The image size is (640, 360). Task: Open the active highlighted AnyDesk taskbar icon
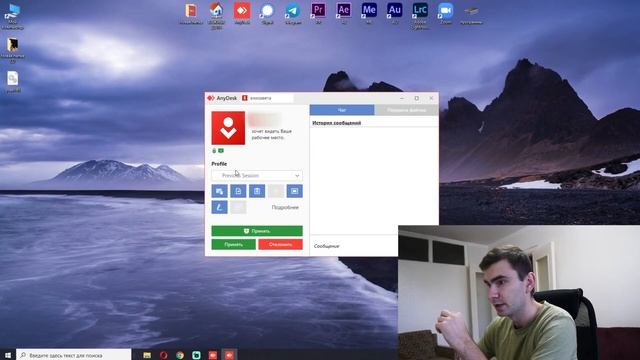[x=229, y=355]
